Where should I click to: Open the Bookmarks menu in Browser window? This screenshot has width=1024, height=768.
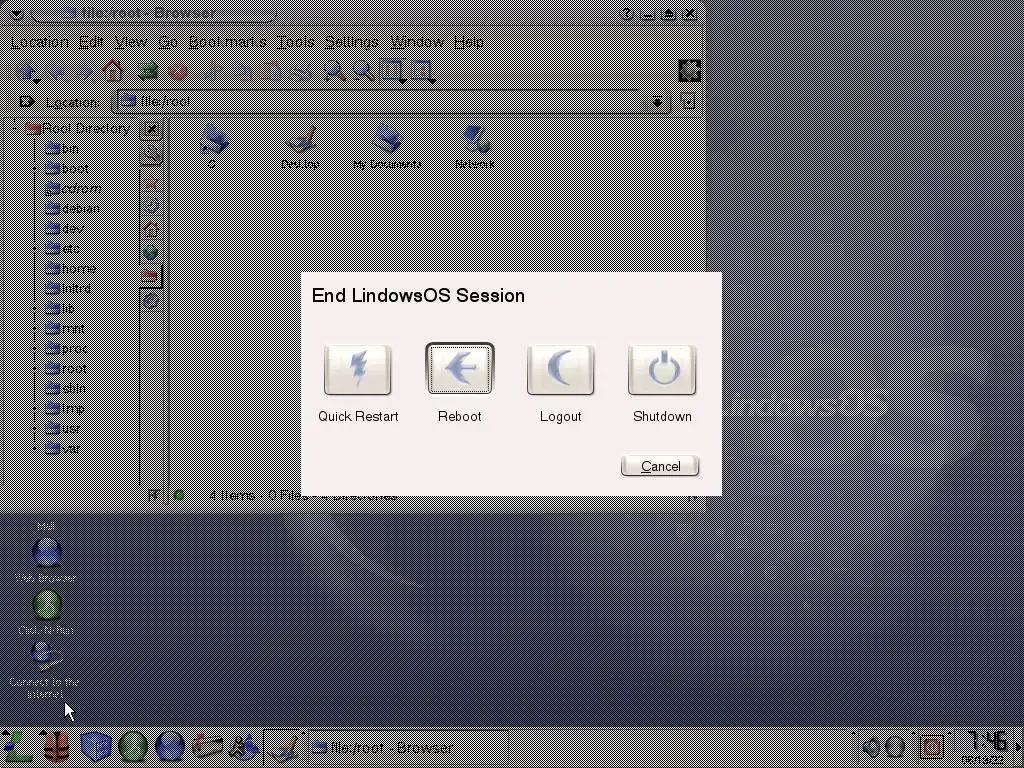tap(227, 42)
